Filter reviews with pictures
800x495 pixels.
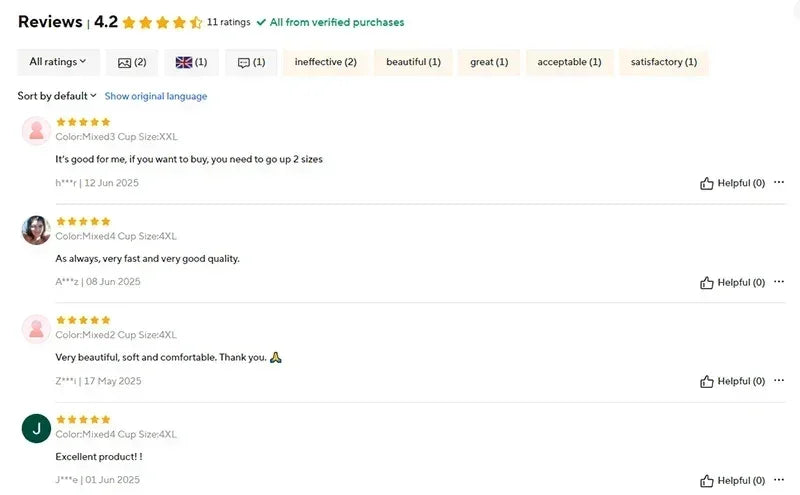click(132, 62)
